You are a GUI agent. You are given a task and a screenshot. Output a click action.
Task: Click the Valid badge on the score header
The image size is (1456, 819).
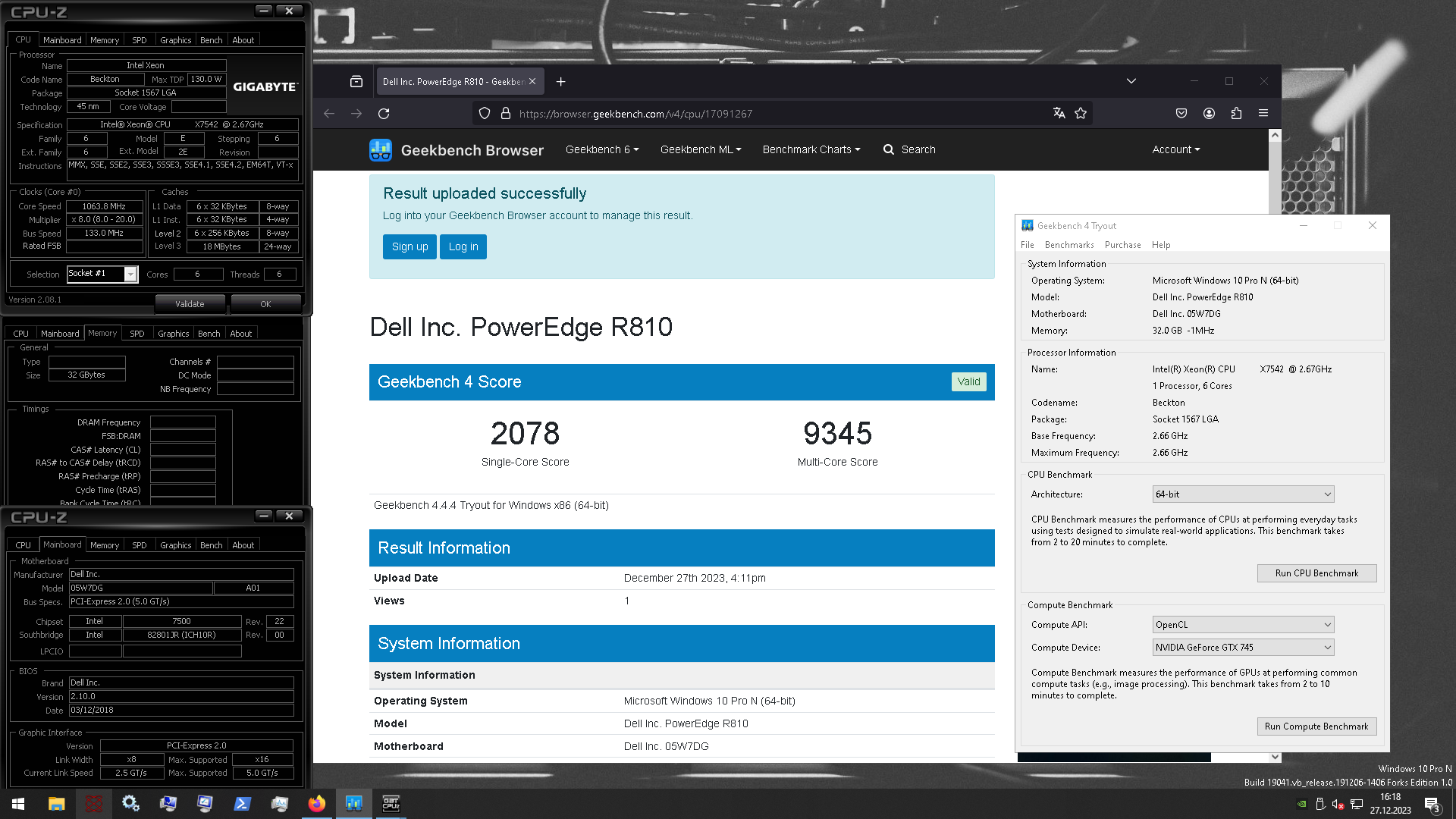(x=968, y=382)
